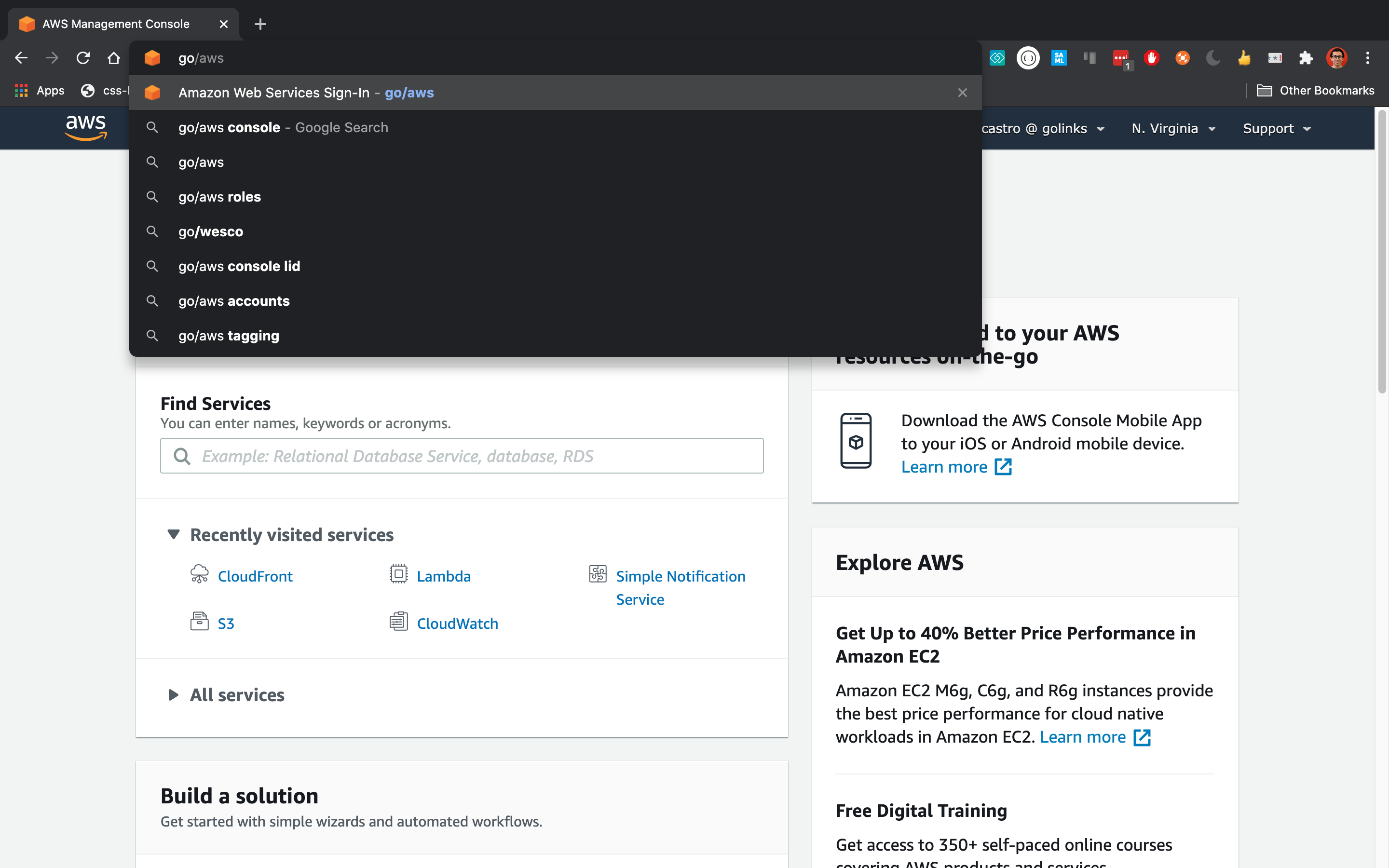Expand the All services section
1389x868 pixels.
tap(173, 695)
